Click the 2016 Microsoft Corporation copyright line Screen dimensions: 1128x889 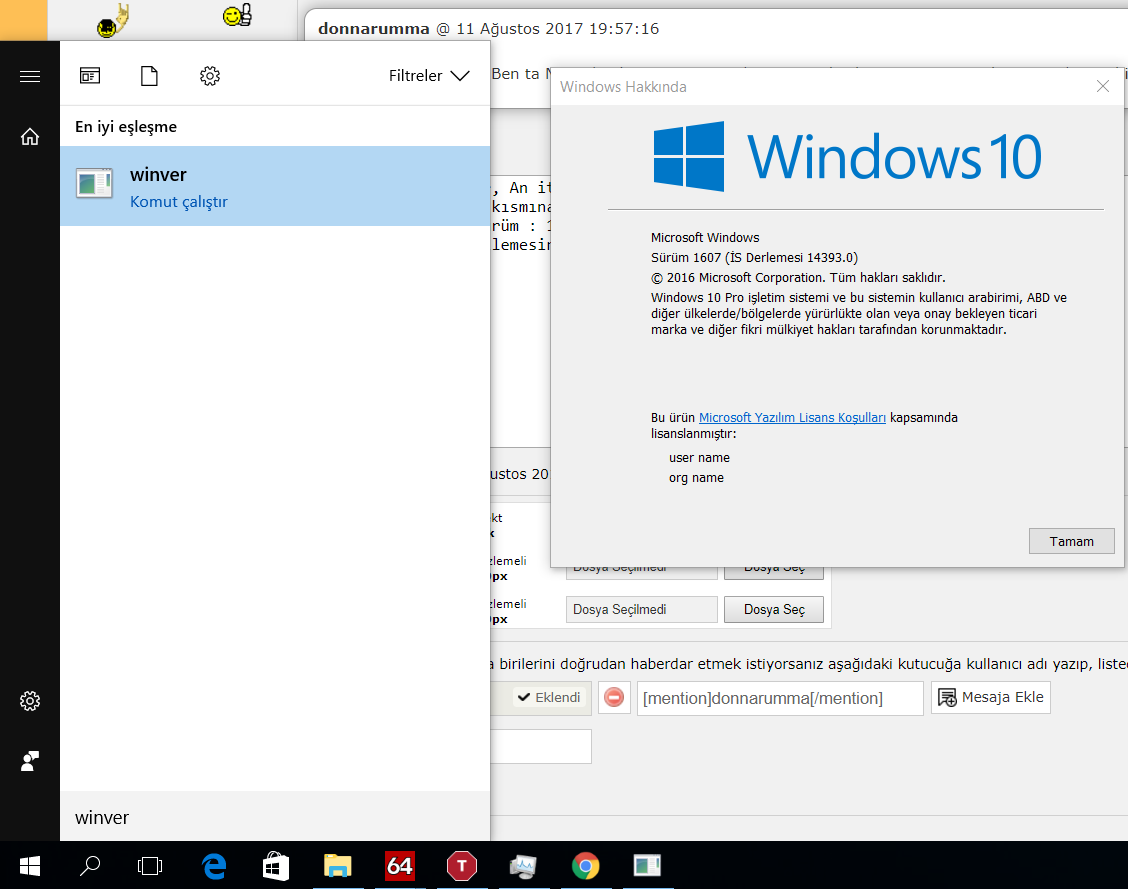pos(798,278)
